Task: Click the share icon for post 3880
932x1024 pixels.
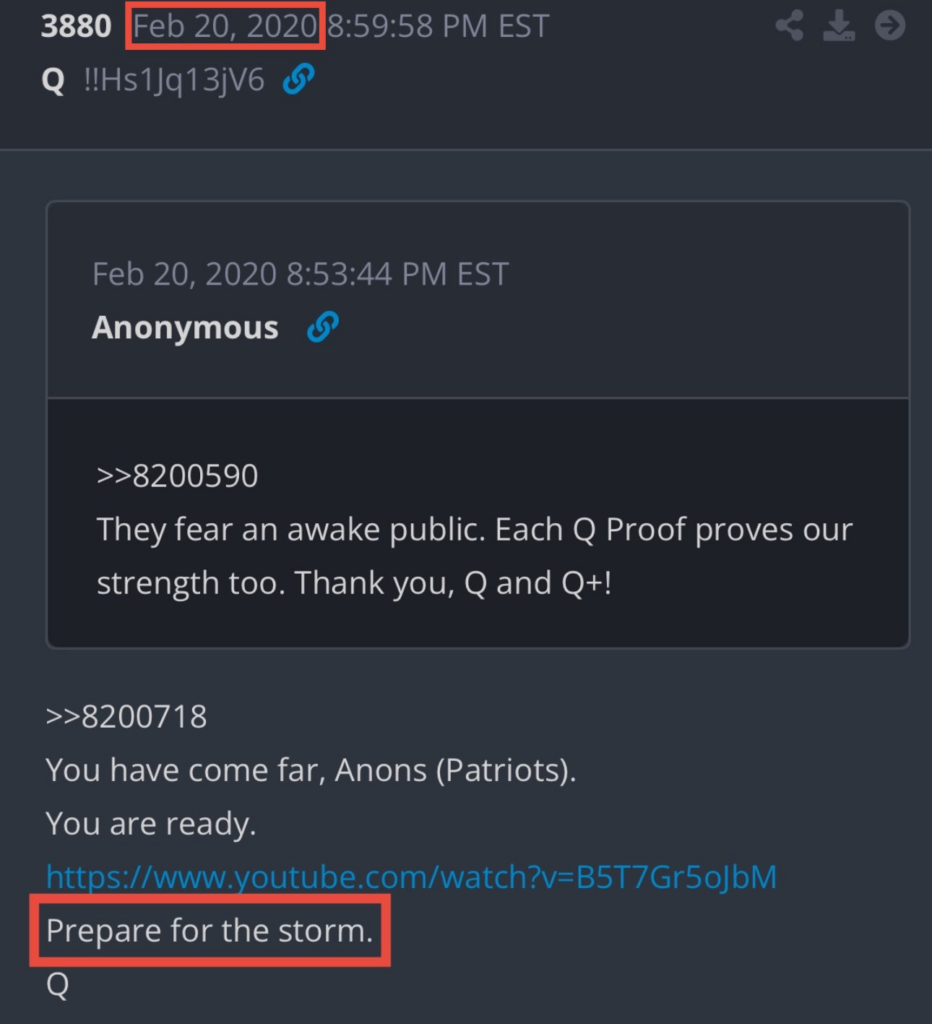Action: (790, 26)
